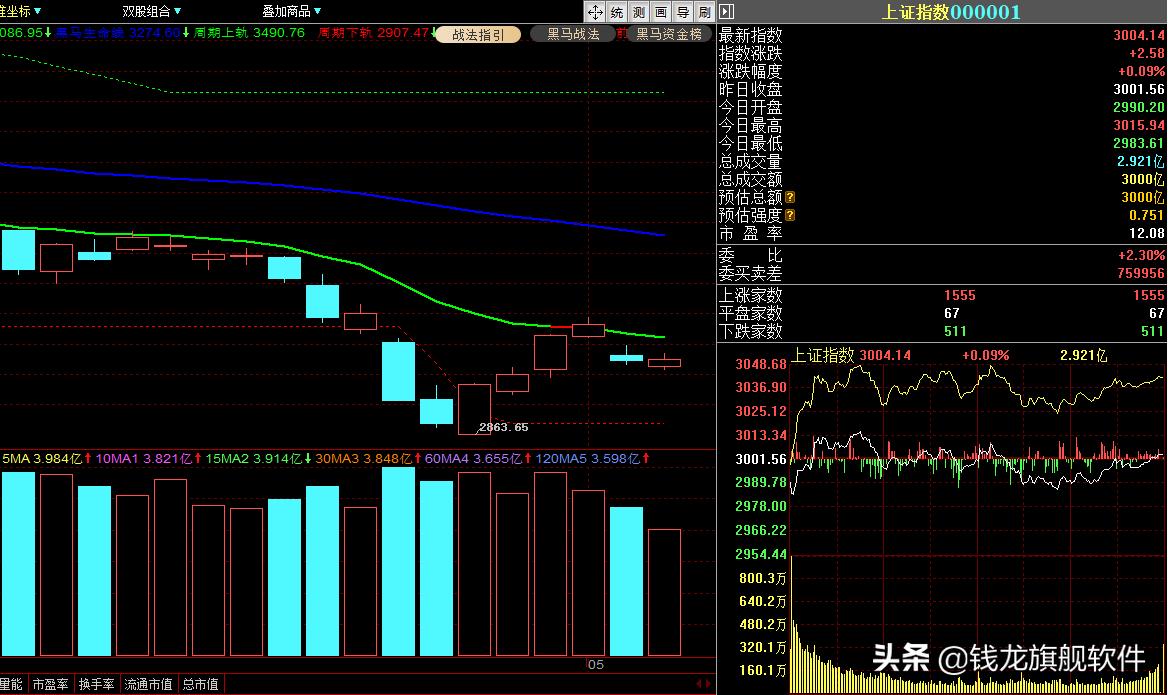The height and width of the screenshot is (695, 1168).
Task: Open the 坐标 coordinate dropdown
Action: tap(21, 11)
